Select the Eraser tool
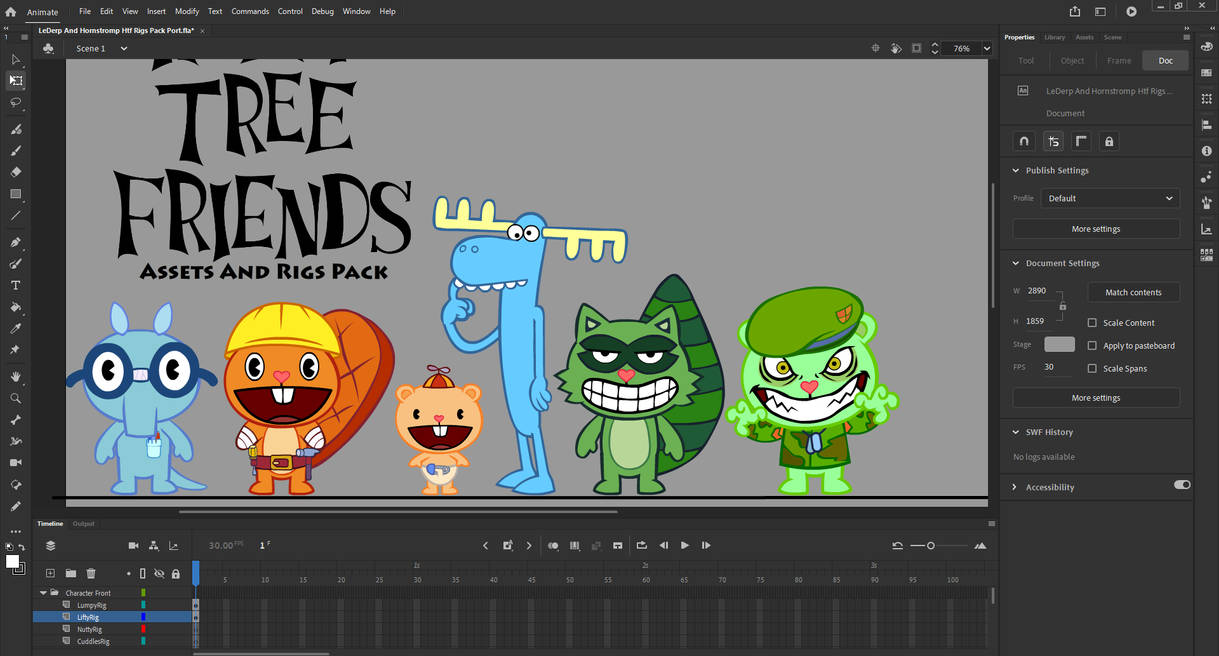This screenshot has height=656, width=1219. coord(15,172)
